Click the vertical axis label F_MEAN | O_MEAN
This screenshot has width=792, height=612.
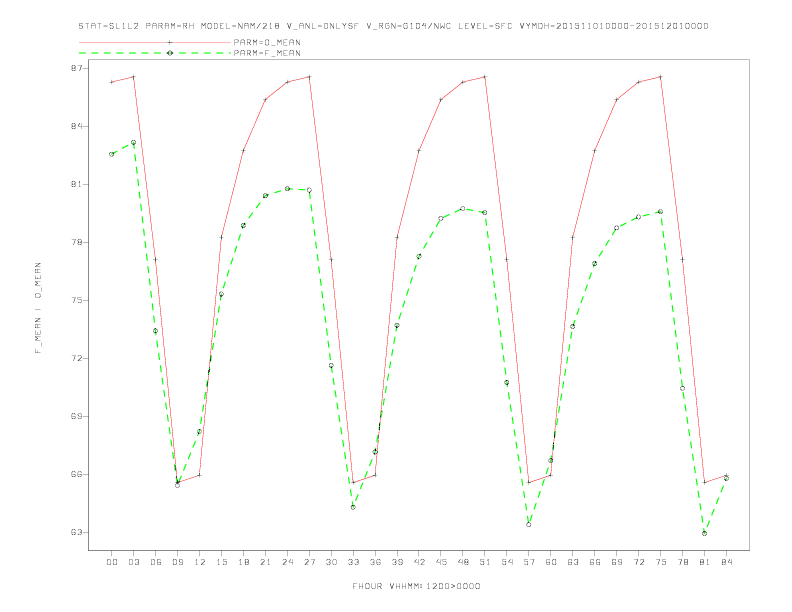coord(38,308)
